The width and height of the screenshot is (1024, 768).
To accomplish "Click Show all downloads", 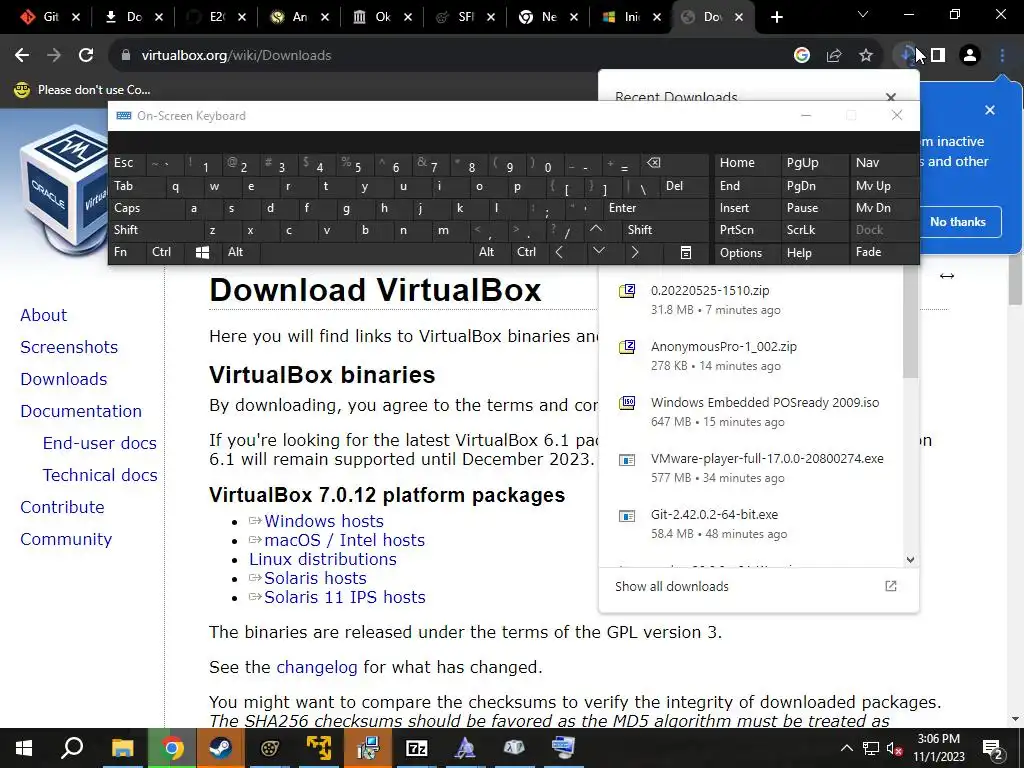I will pyautogui.click(x=671, y=586).
